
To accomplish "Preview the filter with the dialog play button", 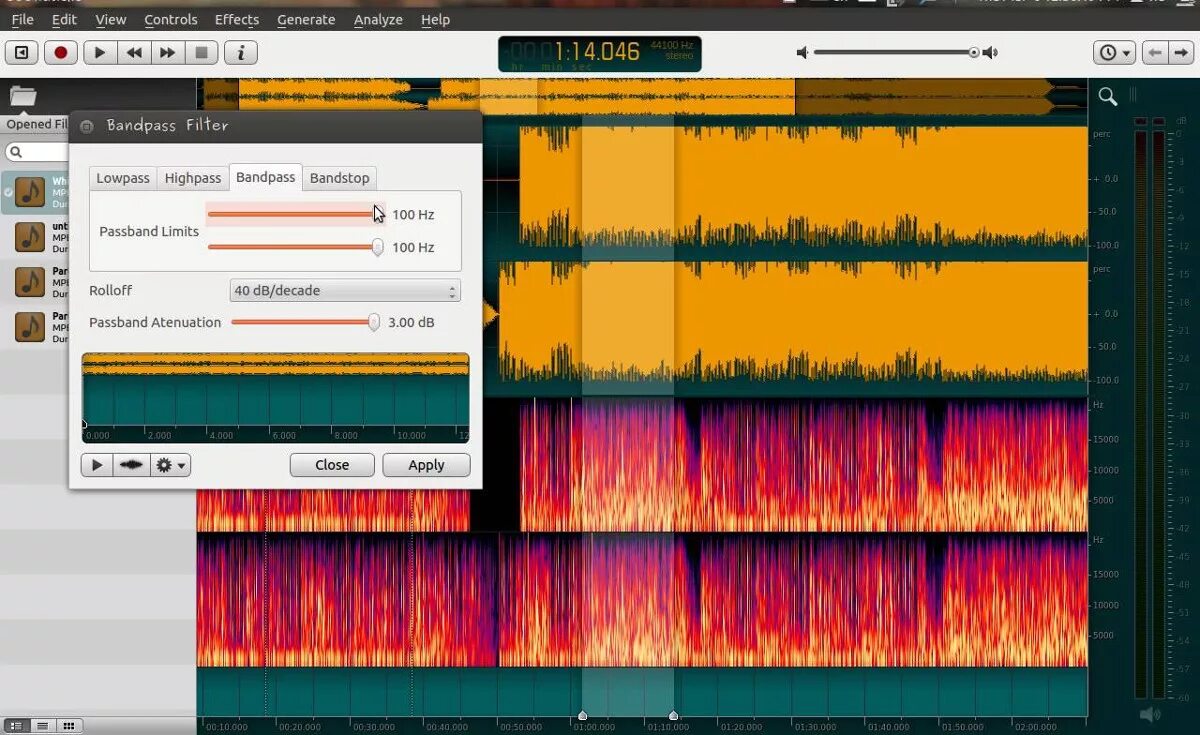I will coord(97,465).
